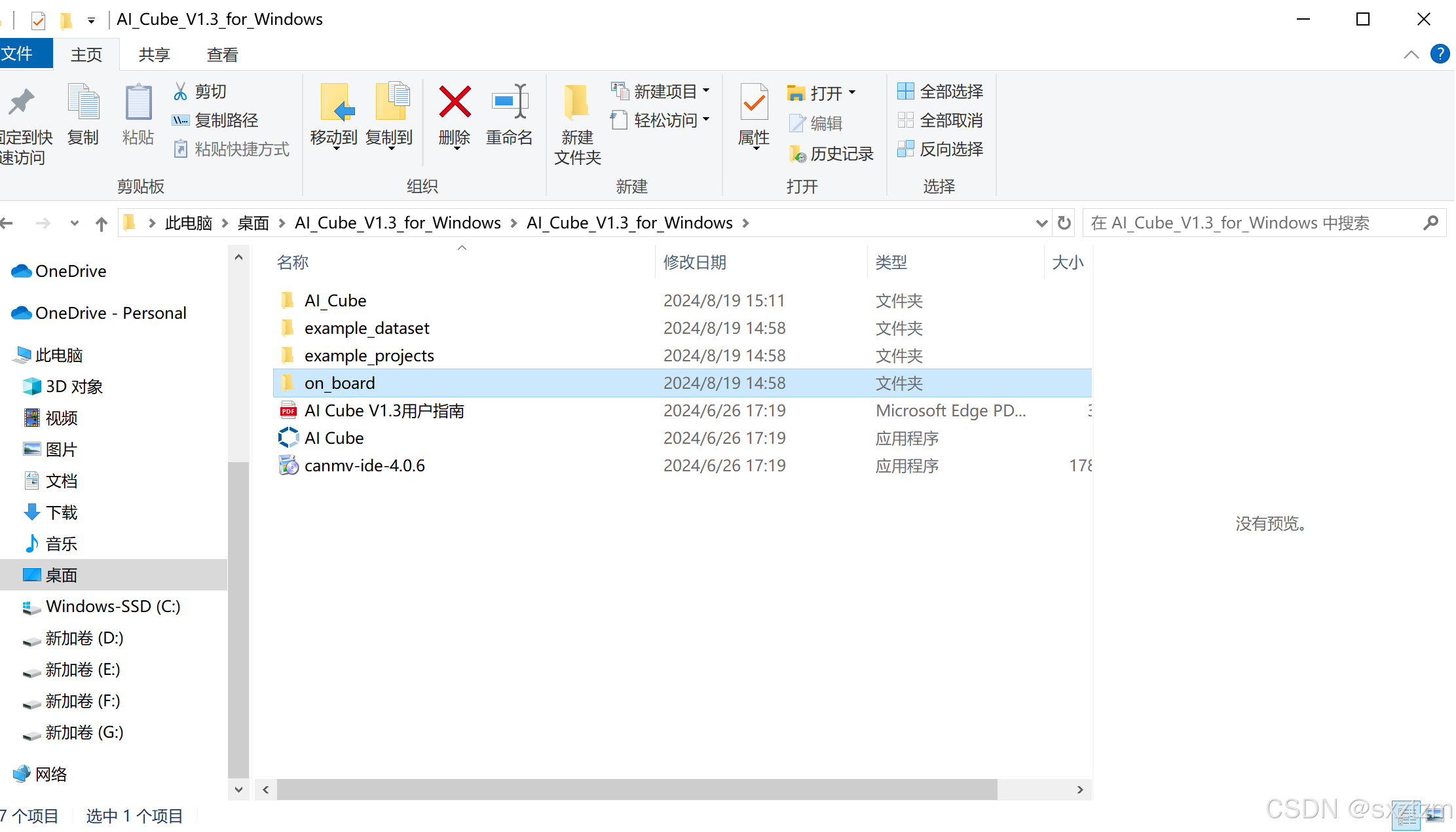Expand the address bar history dropdown
The image size is (1456, 832).
click(x=1041, y=223)
